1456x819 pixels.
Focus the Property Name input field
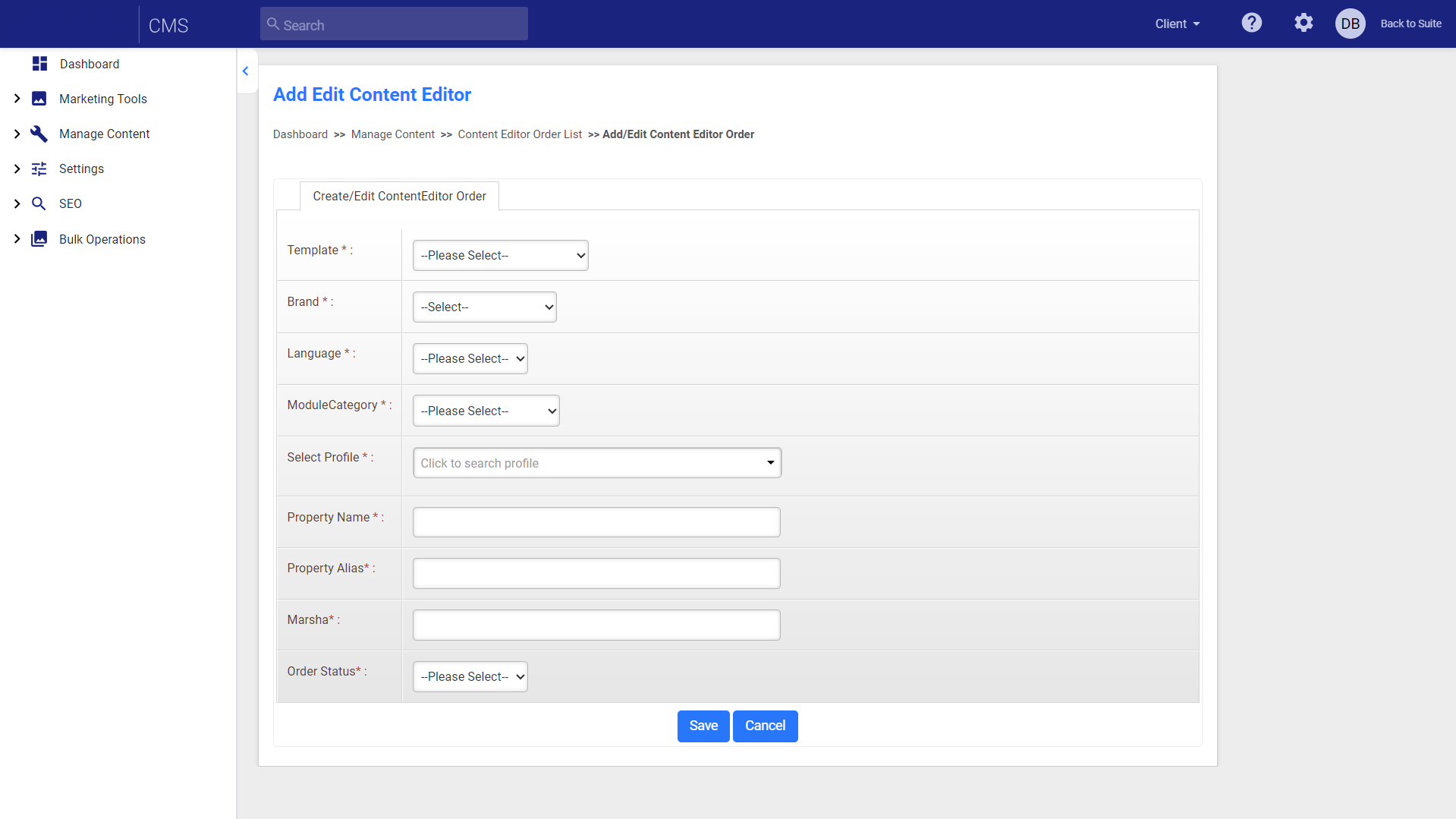(x=596, y=522)
